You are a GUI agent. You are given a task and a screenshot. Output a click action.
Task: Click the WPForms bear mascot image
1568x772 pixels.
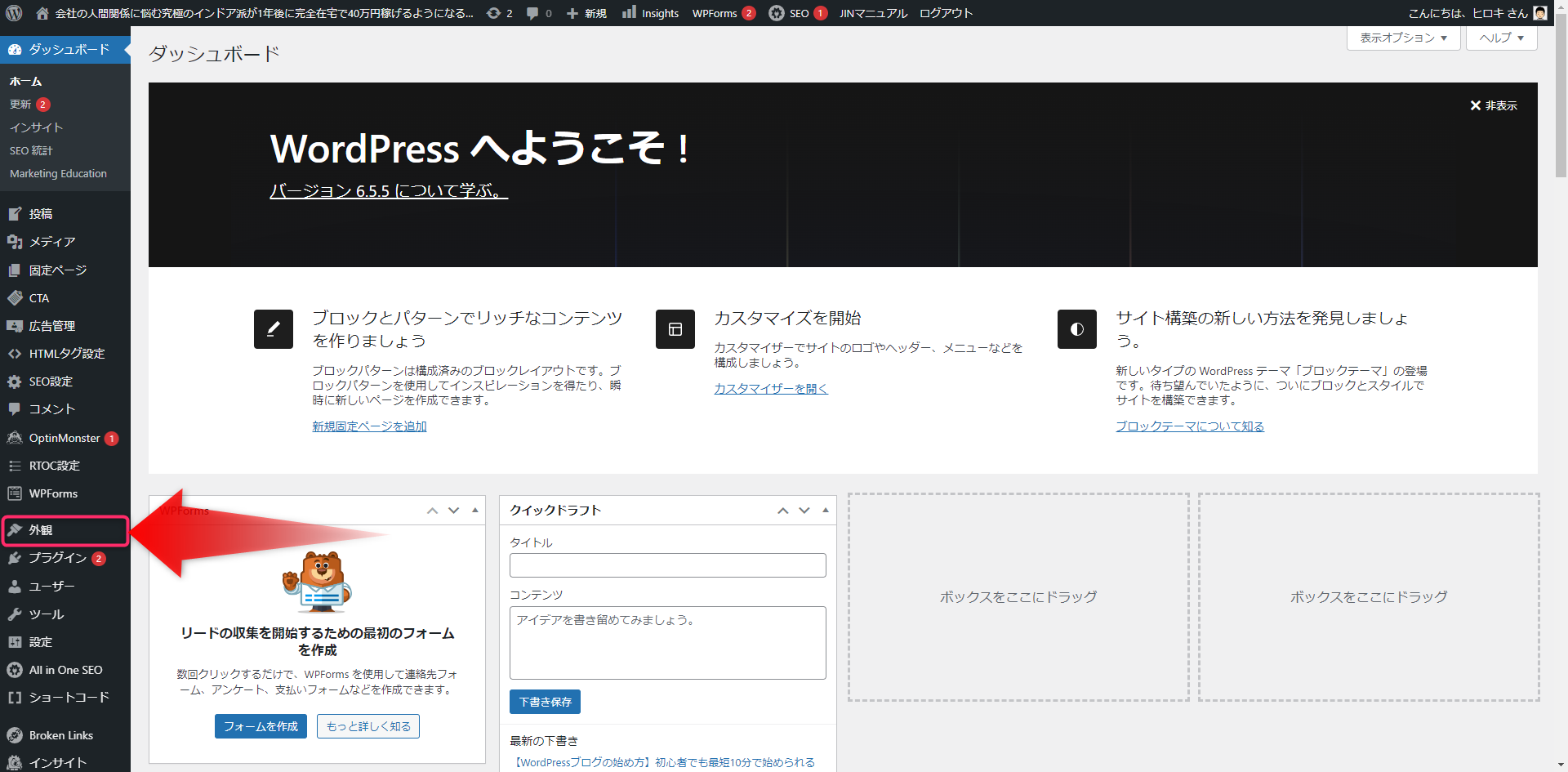318,582
